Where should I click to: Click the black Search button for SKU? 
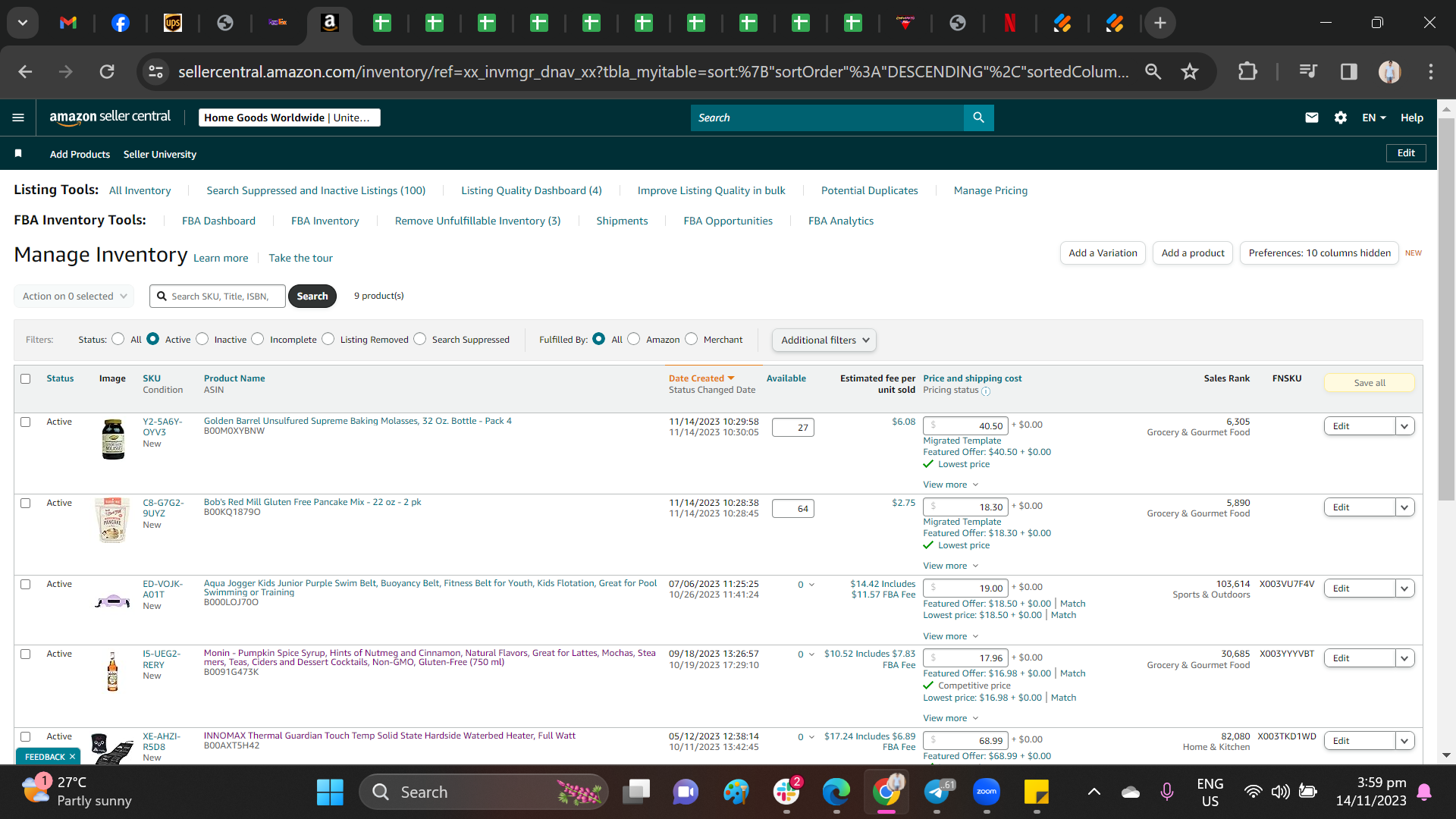pyautogui.click(x=312, y=296)
